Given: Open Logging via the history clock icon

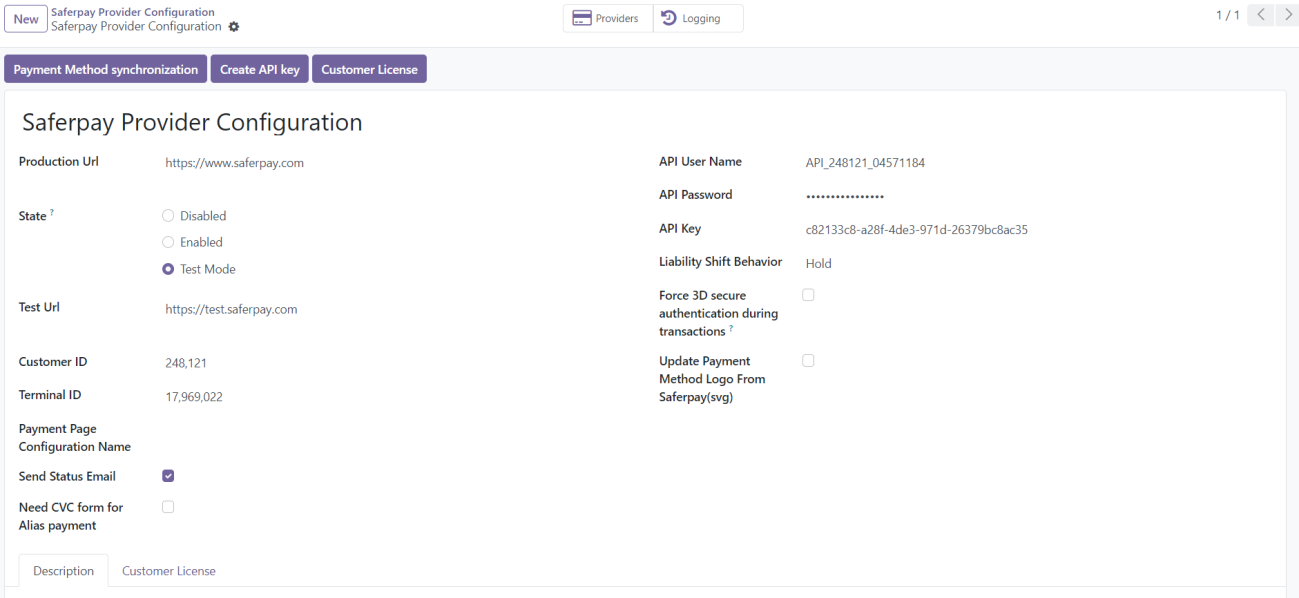Looking at the screenshot, I should pos(669,19).
